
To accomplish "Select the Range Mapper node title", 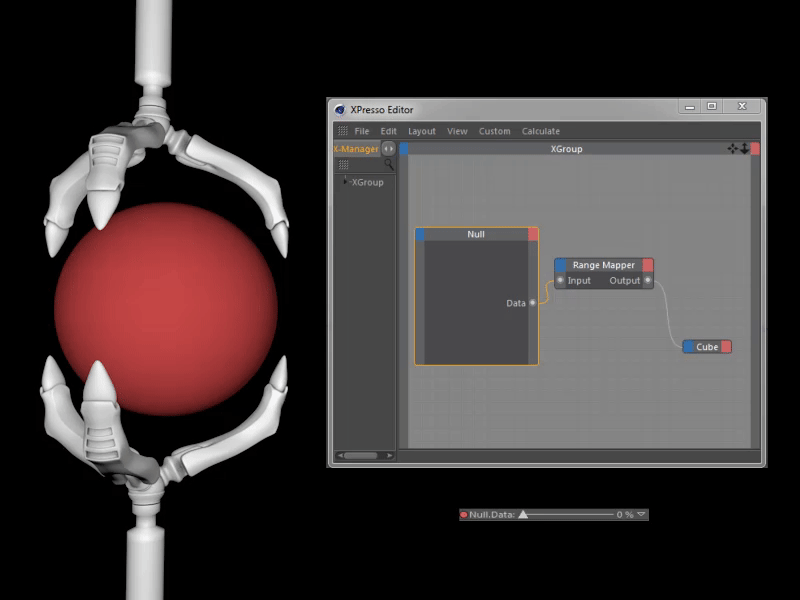I will click(603, 265).
